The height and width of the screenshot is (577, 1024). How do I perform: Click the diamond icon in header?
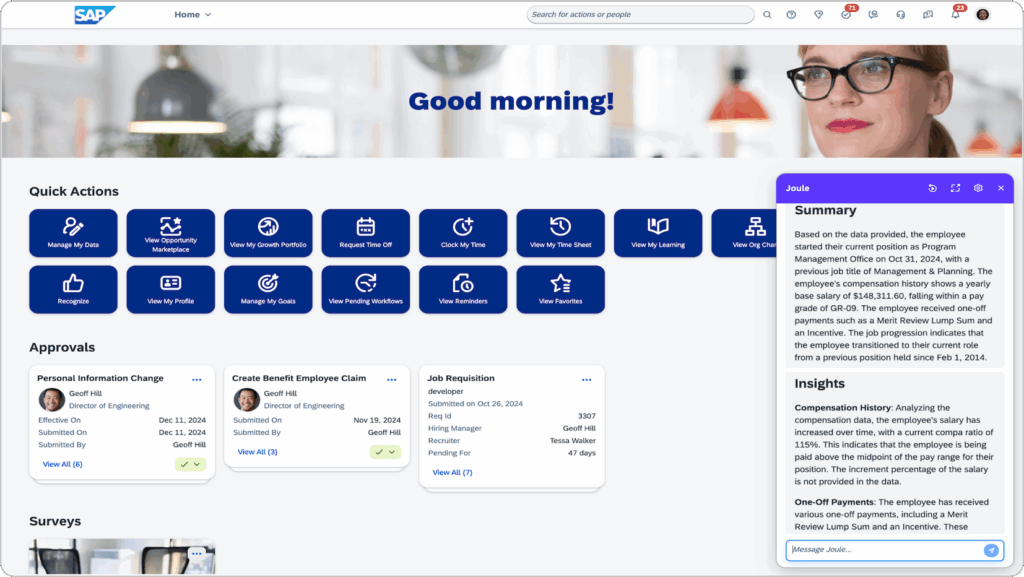click(818, 14)
